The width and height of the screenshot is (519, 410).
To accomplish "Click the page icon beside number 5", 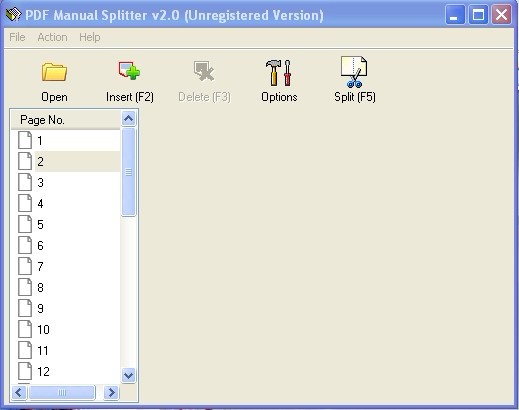I will (x=25, y=224).
